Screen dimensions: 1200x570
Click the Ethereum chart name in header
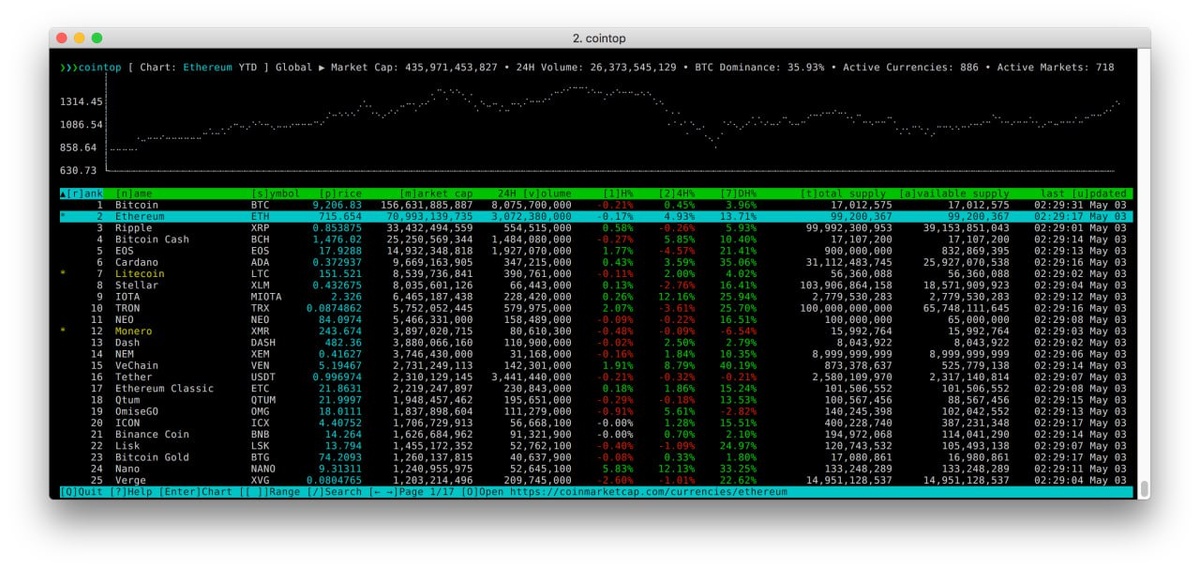point(208,68)
